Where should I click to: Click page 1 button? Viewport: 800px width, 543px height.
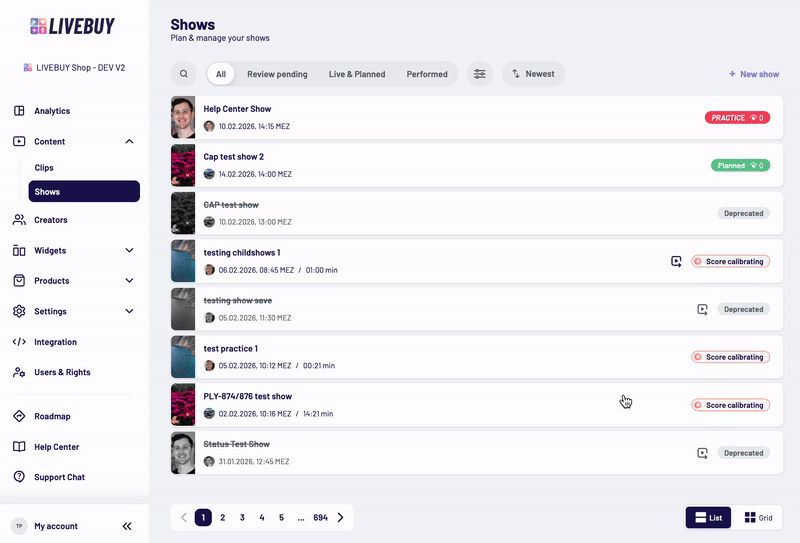(203, 517)
